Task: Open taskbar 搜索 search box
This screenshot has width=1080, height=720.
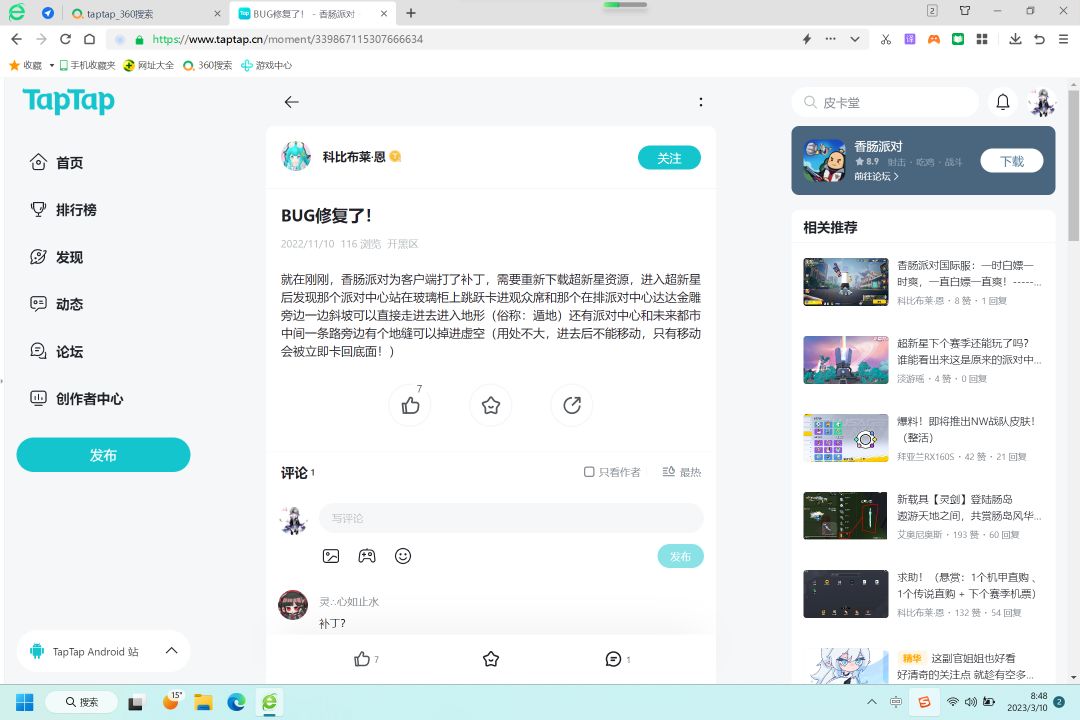Action: coord(81,702)
